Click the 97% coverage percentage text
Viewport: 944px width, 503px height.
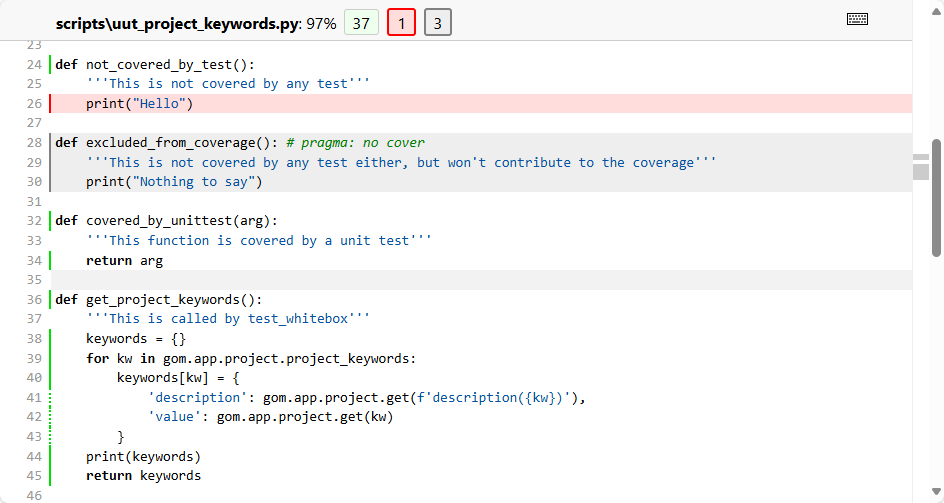click(321, 23)
